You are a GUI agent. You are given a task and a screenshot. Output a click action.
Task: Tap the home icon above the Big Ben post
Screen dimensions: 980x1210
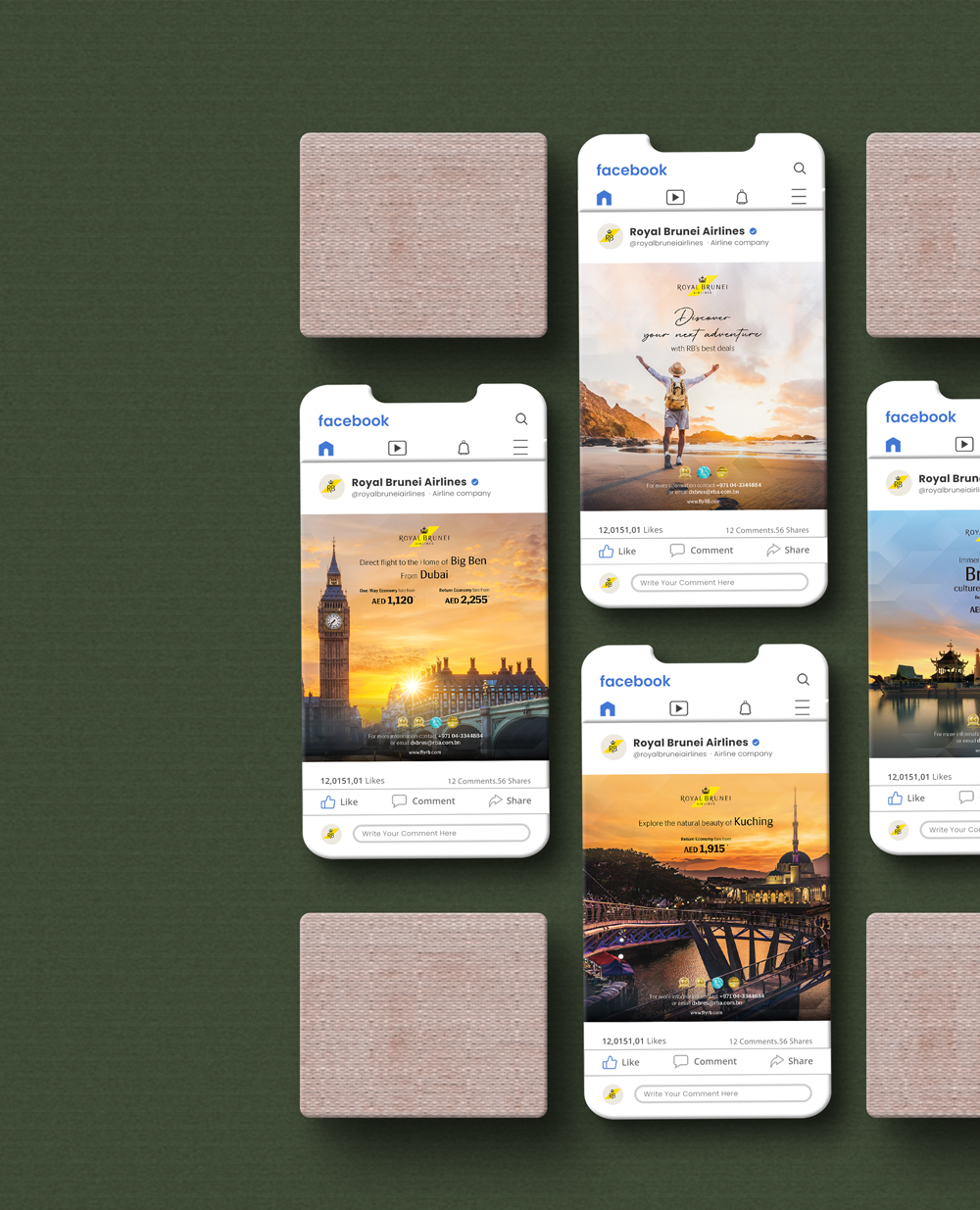coord(326,449)
